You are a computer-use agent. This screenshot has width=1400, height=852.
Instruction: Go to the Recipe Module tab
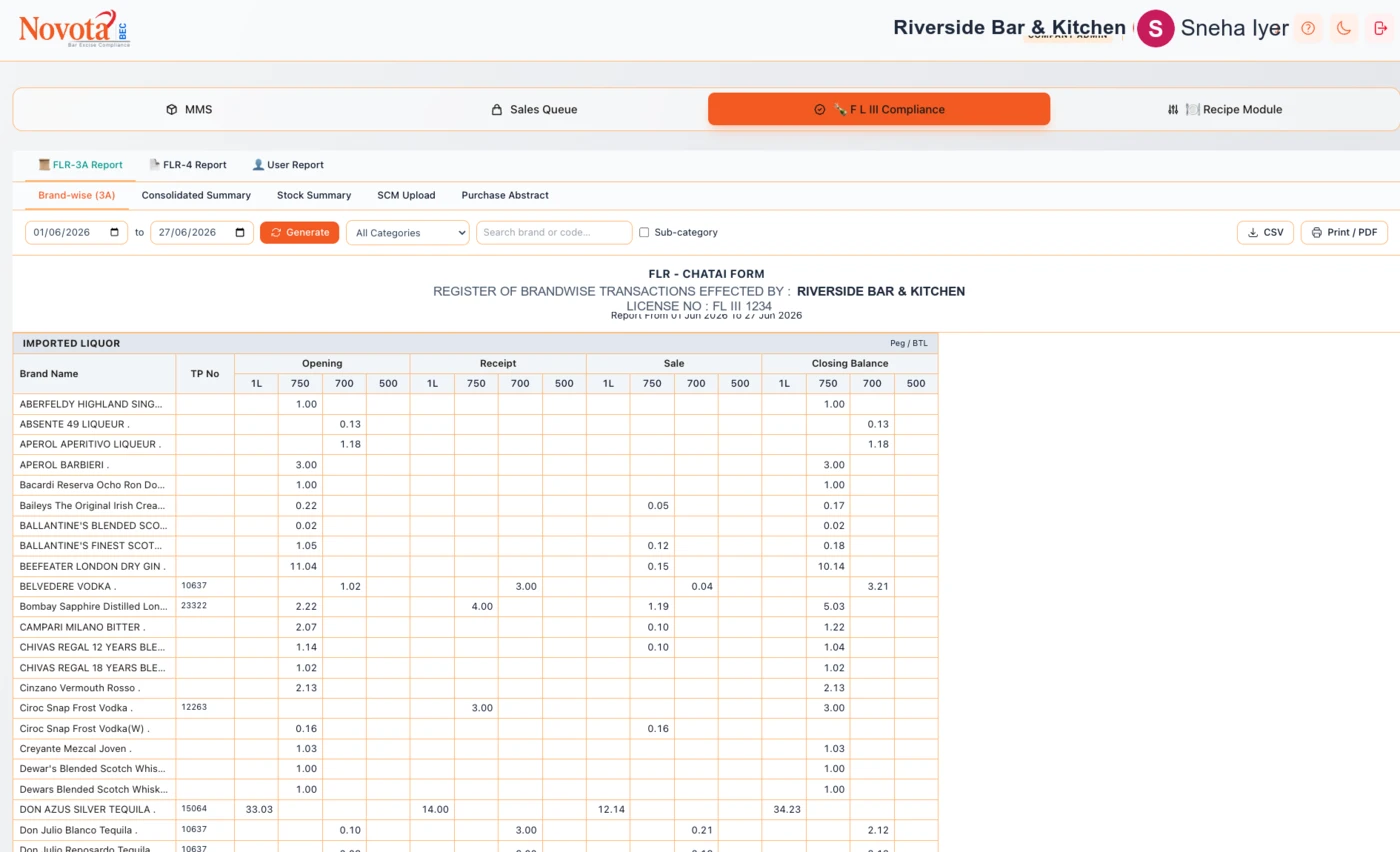(1224, 109)
